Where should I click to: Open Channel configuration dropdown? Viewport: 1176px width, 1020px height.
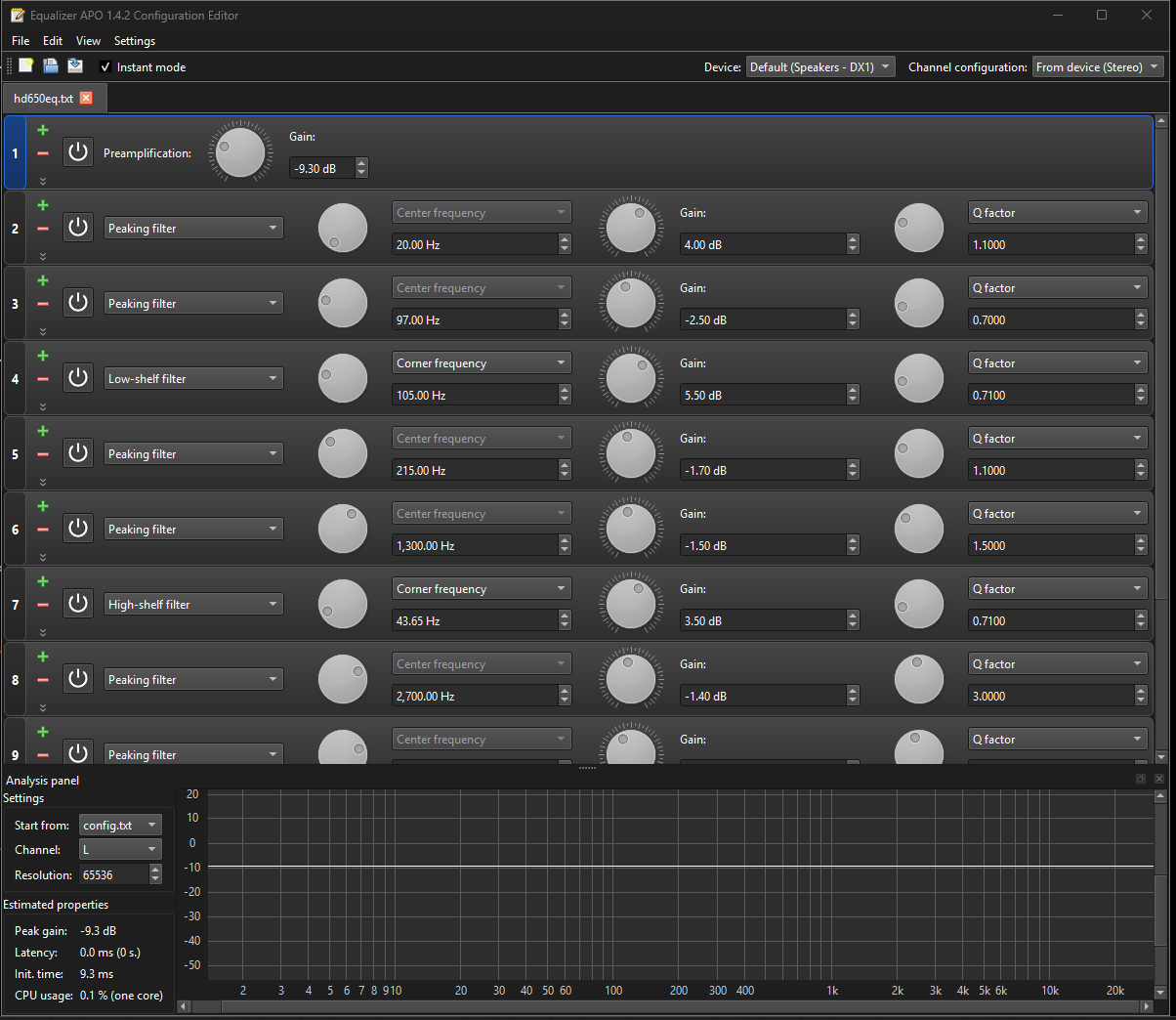[x=1098, y=67]
